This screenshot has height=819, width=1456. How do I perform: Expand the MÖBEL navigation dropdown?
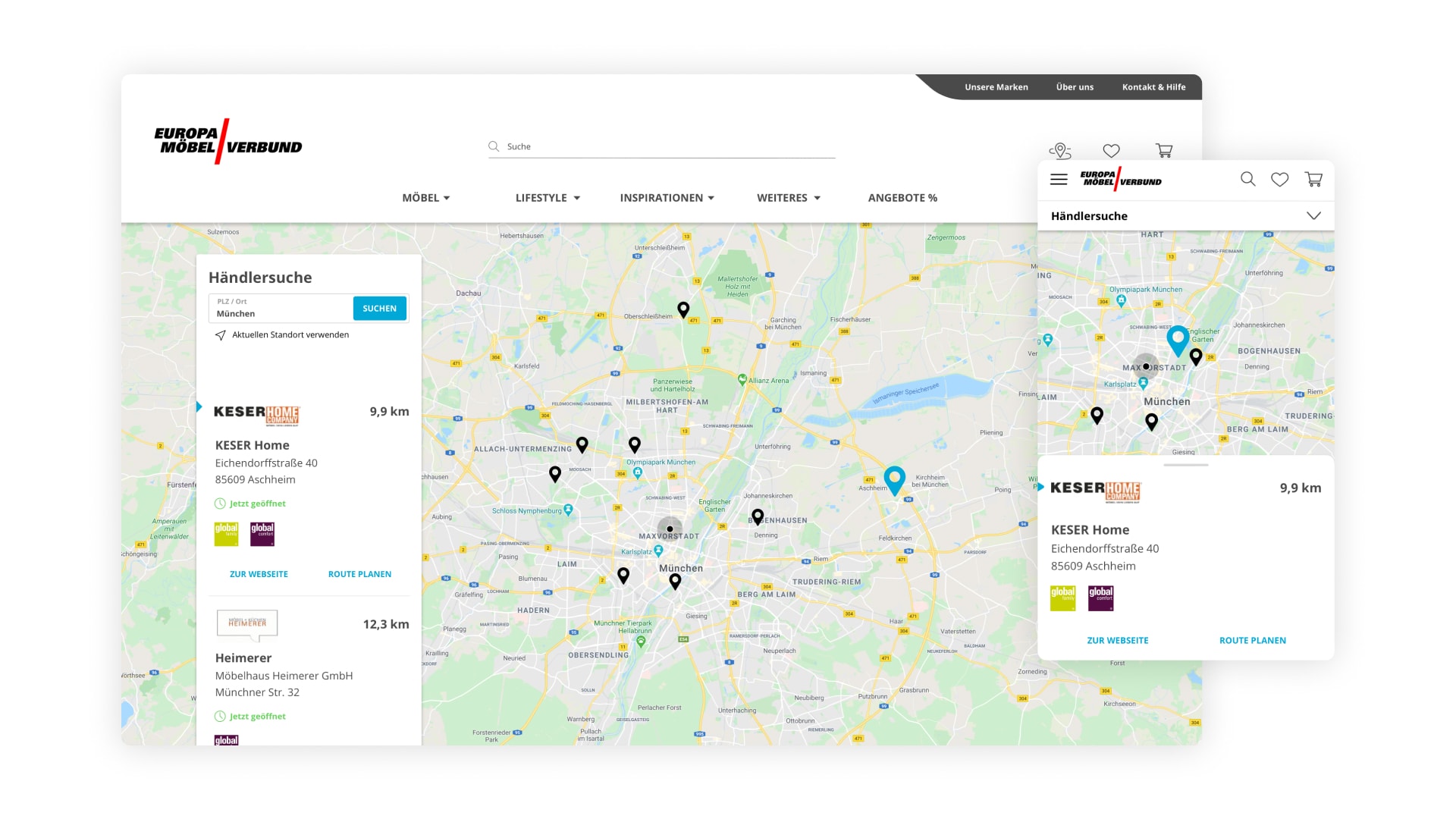pos(426,198)
